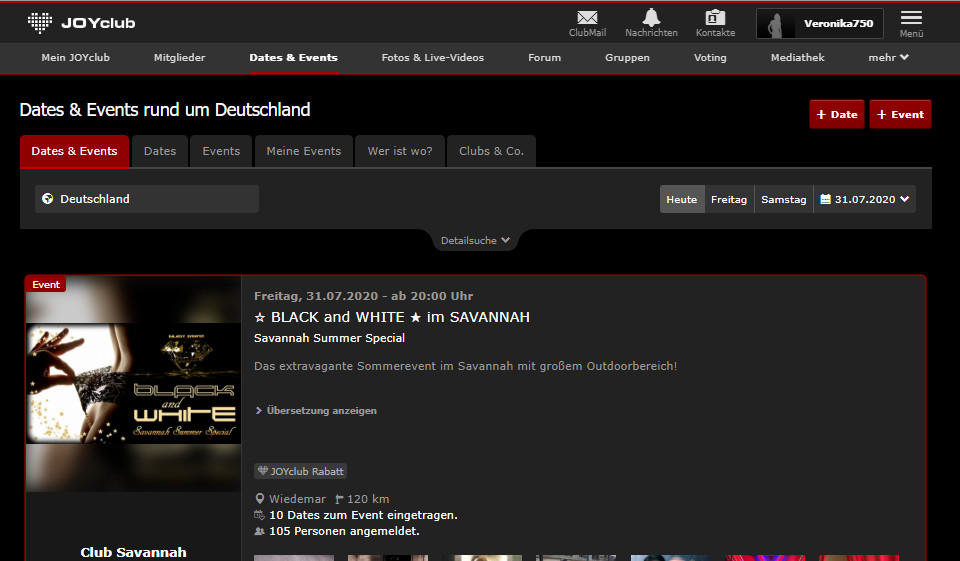Click the globe icon beside Deutschland

[47, 199]
